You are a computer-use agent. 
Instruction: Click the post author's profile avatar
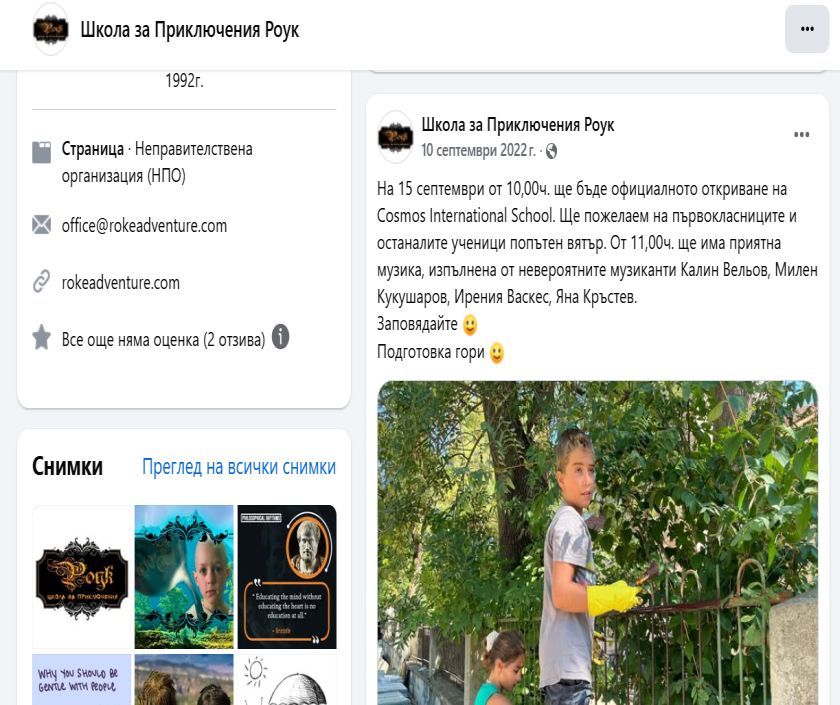pyautogui.click(x=395, y=137)
